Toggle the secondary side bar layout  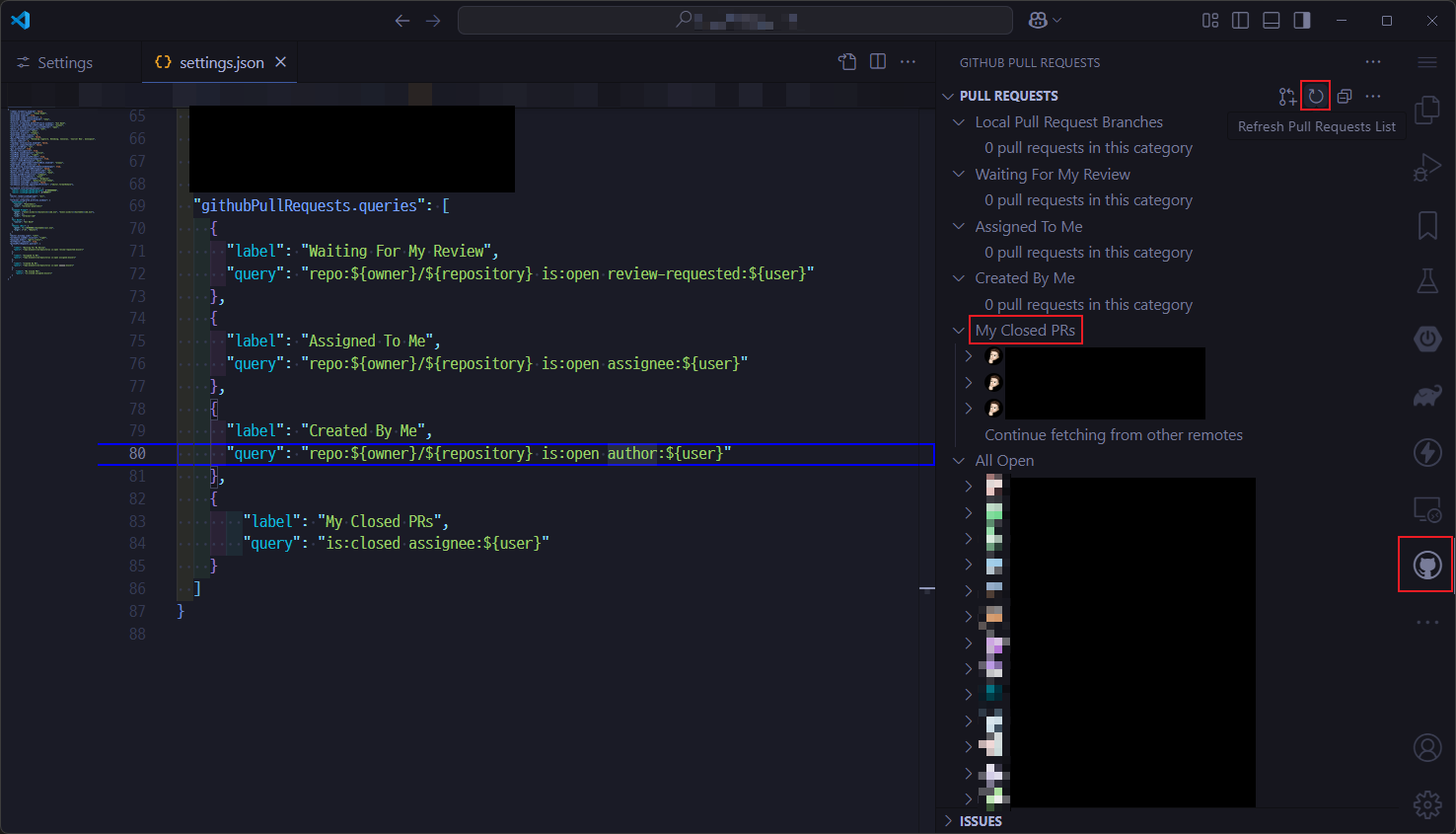(x=1302, y=20)
